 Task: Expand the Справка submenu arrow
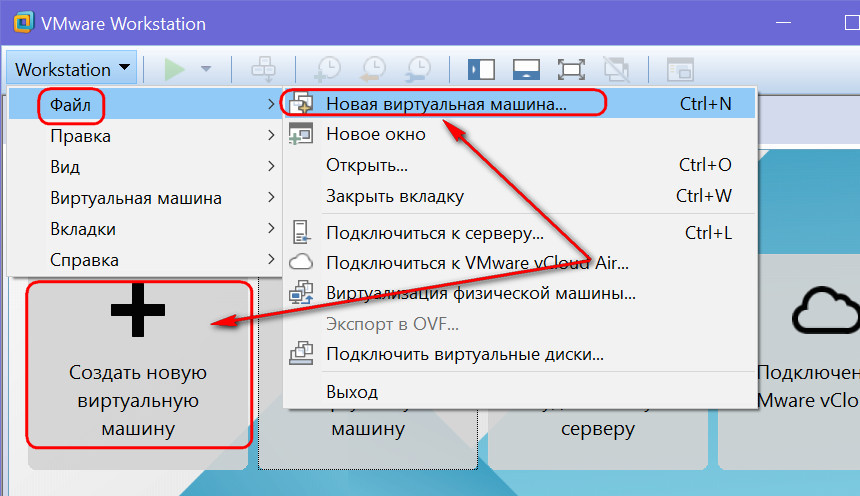tap(271, 259)
